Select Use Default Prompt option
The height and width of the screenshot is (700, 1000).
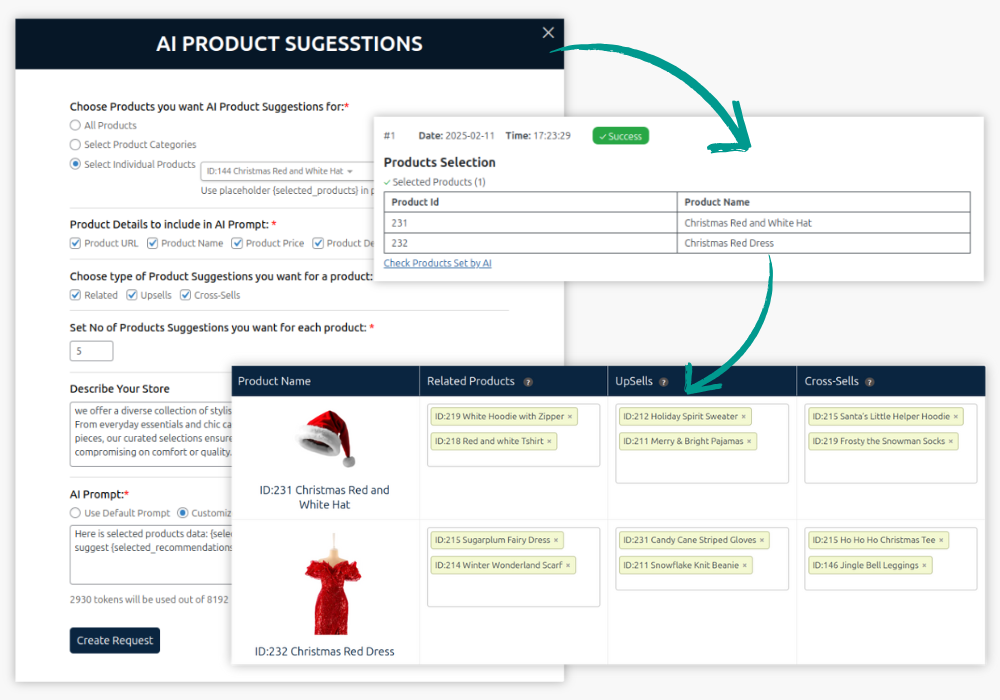click(x=75, y=513)
